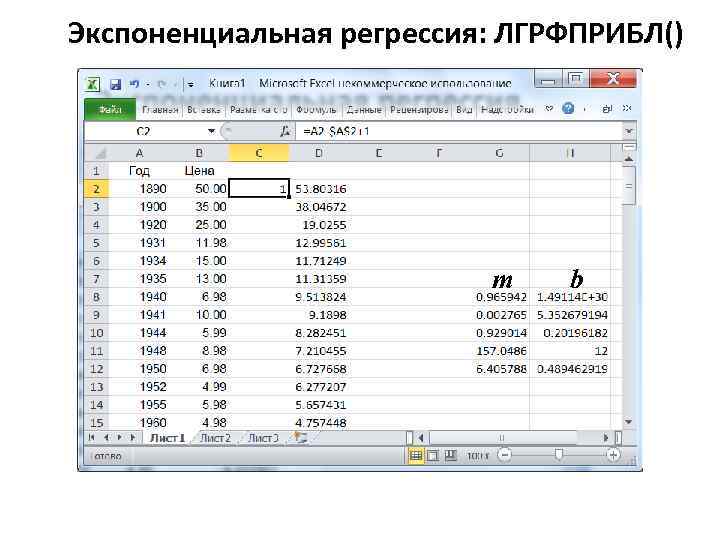Open the Name Box dropdown arrow
The width and height of the screenshot is (720, 540).
point(211,131)
